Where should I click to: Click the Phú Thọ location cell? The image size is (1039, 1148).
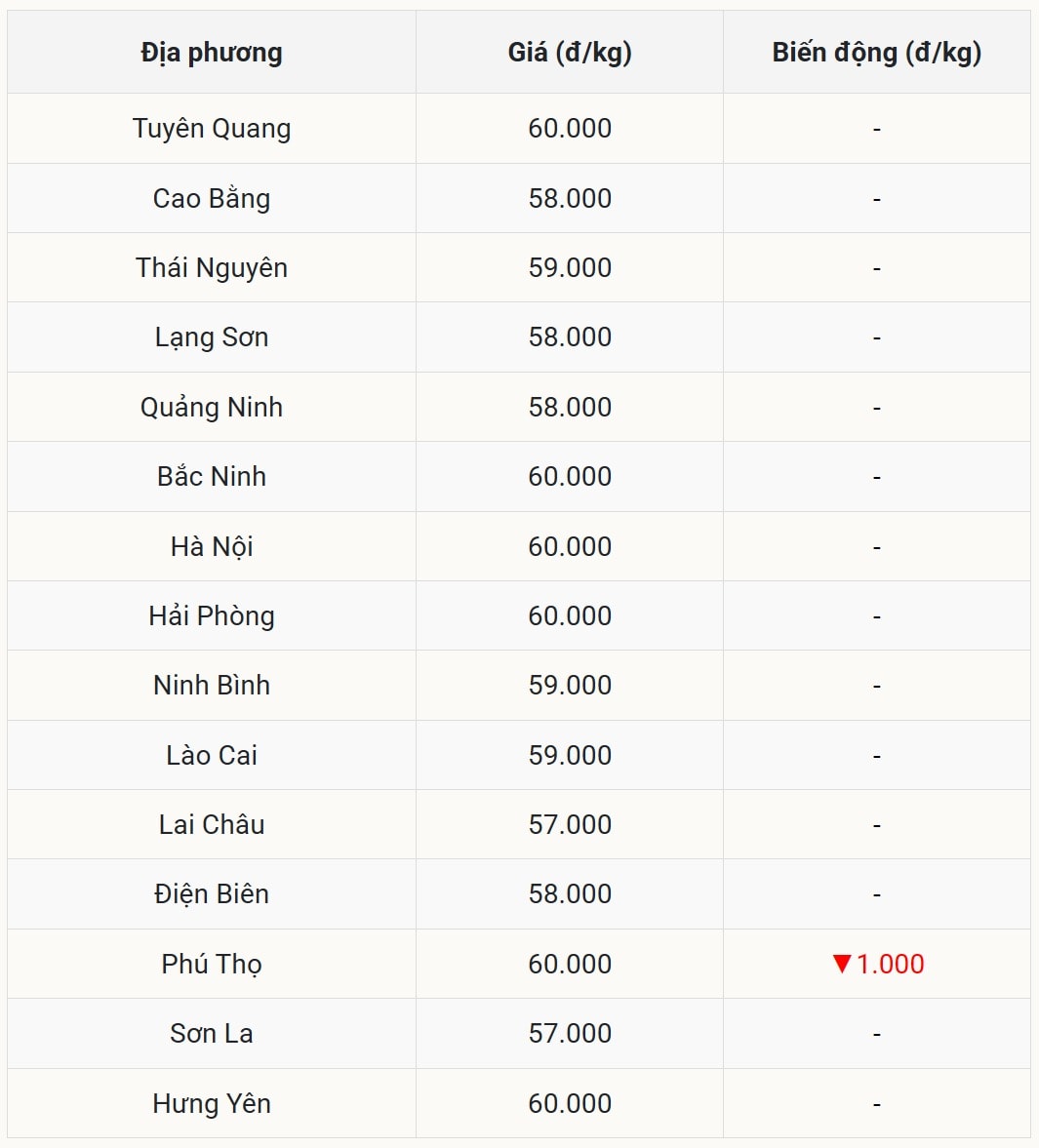(x=212, y=964)
